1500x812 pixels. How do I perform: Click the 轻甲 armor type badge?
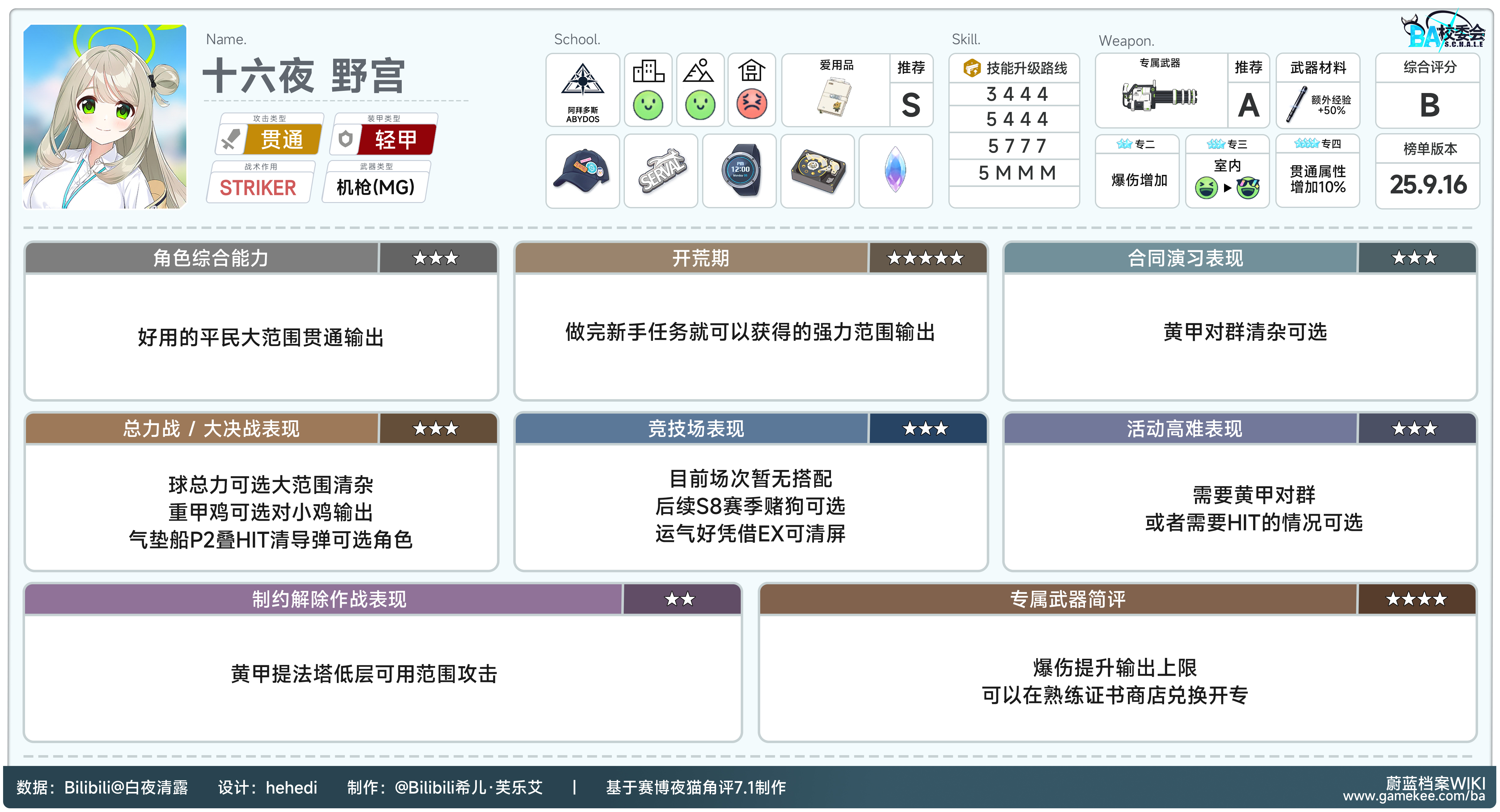click(396, 140)
